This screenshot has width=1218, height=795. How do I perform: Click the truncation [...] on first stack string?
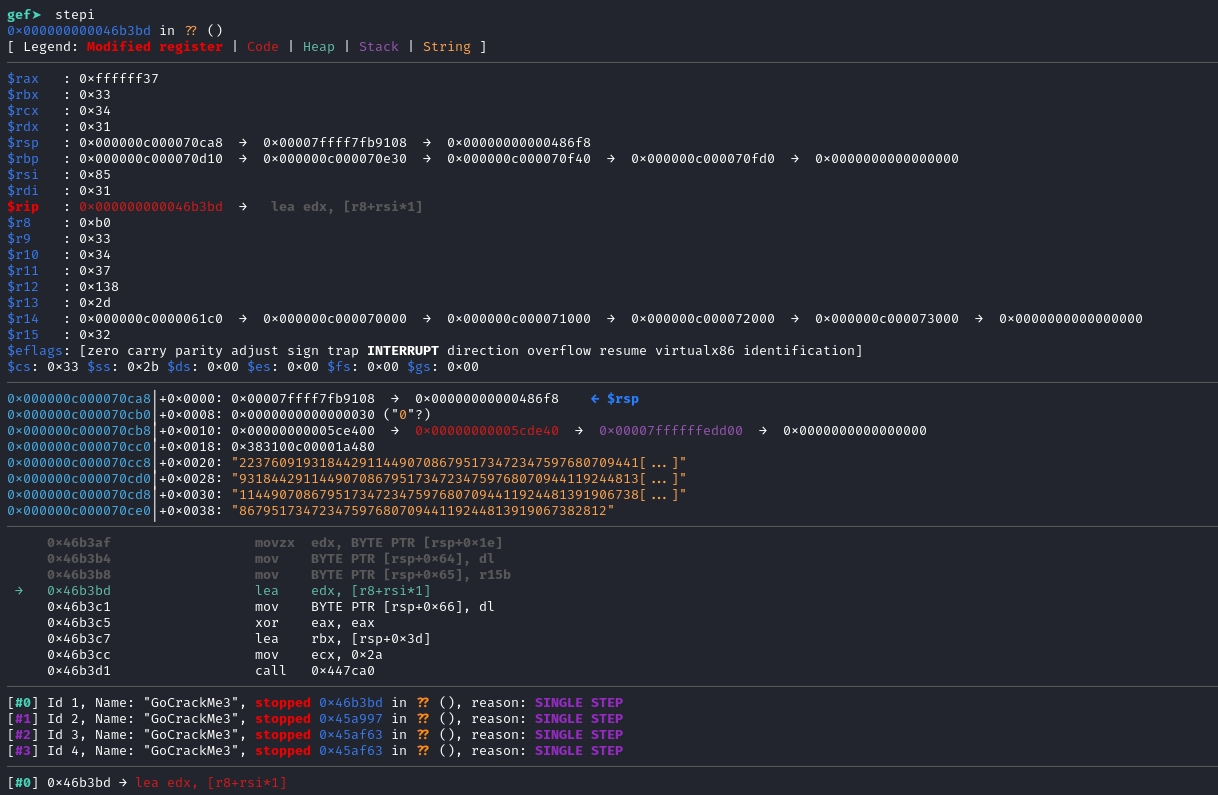[x=659, y=463]
